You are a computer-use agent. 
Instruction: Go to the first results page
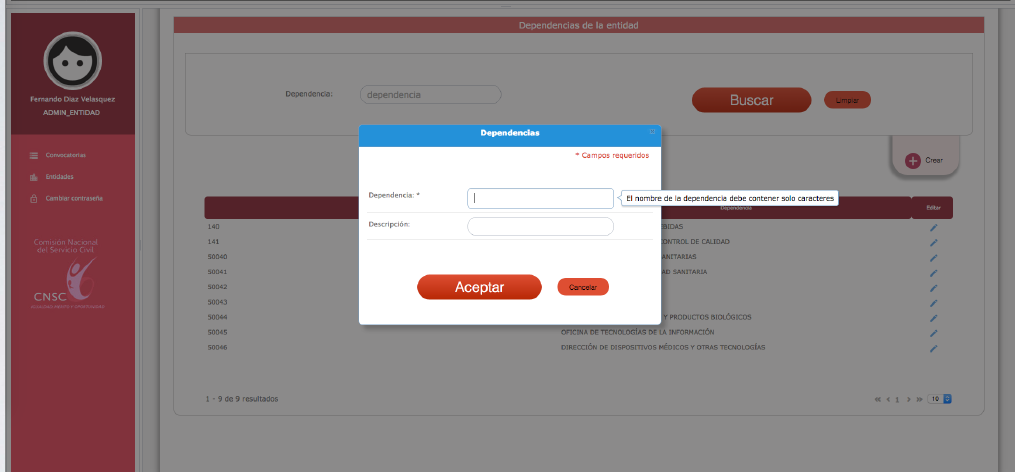878,399
